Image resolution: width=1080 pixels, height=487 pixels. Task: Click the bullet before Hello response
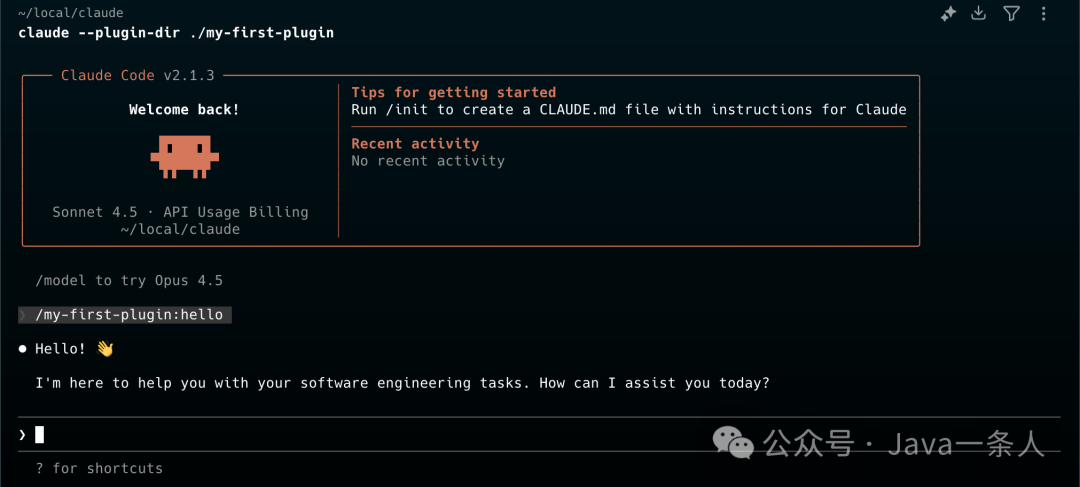(x=22, y=349)
